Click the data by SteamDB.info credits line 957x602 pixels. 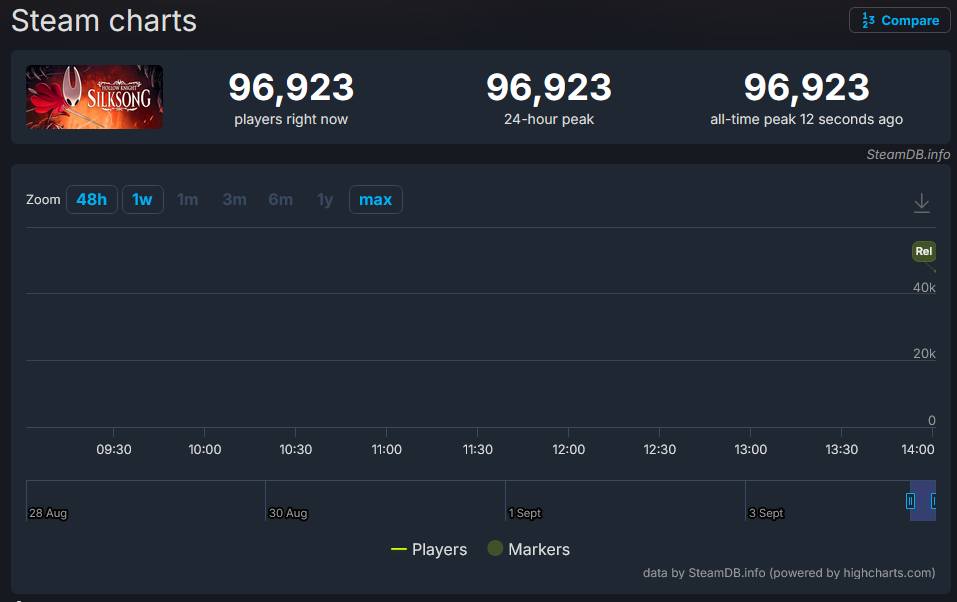(789, 573)
